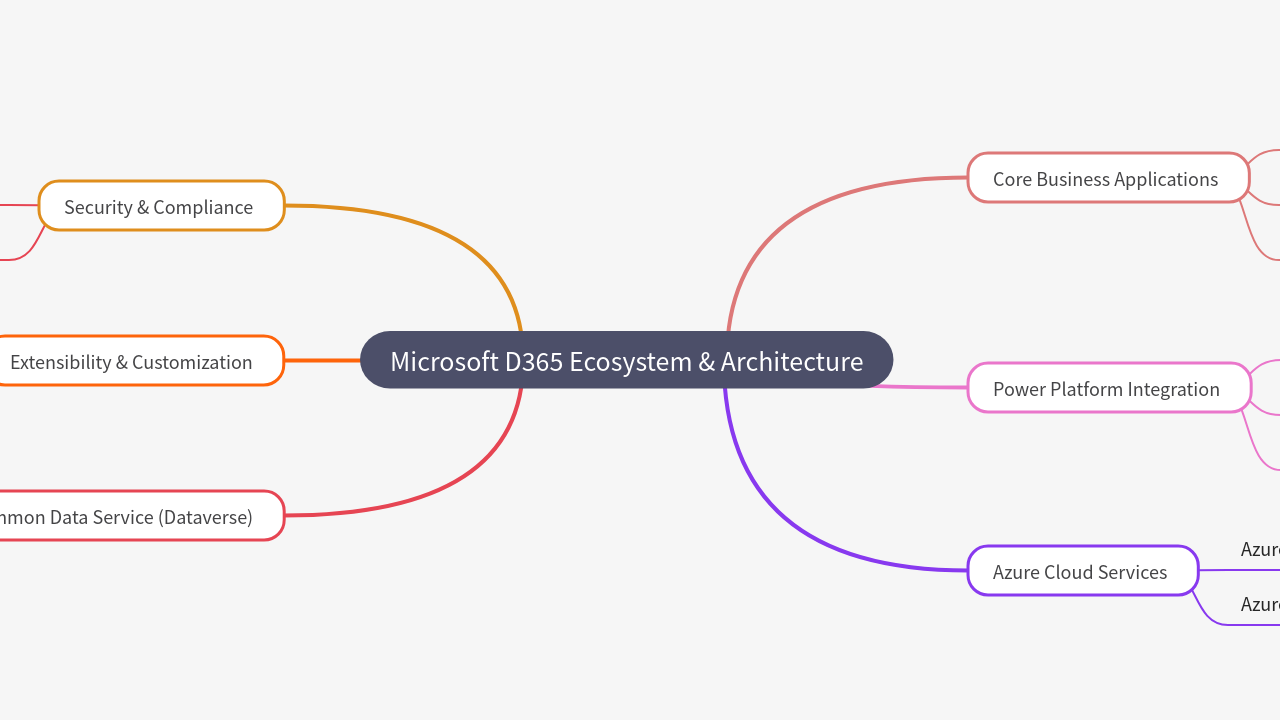Screen dimensions: 1280x720
Task: Click the upper Azure child label of Azure Cloud Services
Action: click(1259, 549)
